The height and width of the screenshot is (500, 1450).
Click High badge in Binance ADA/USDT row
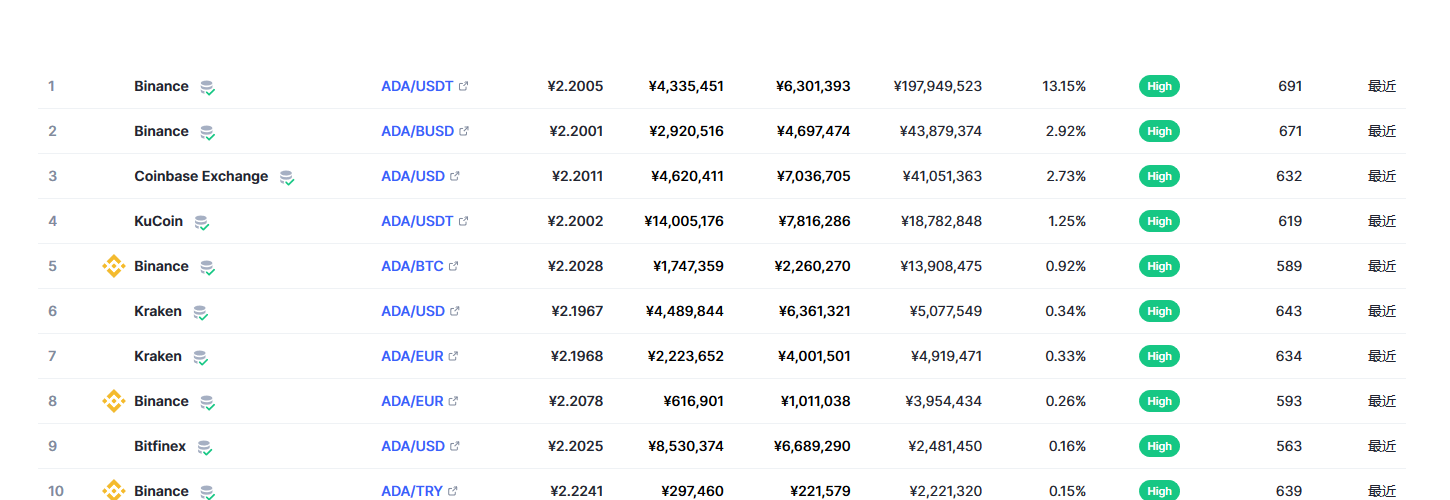point(1159,86)
